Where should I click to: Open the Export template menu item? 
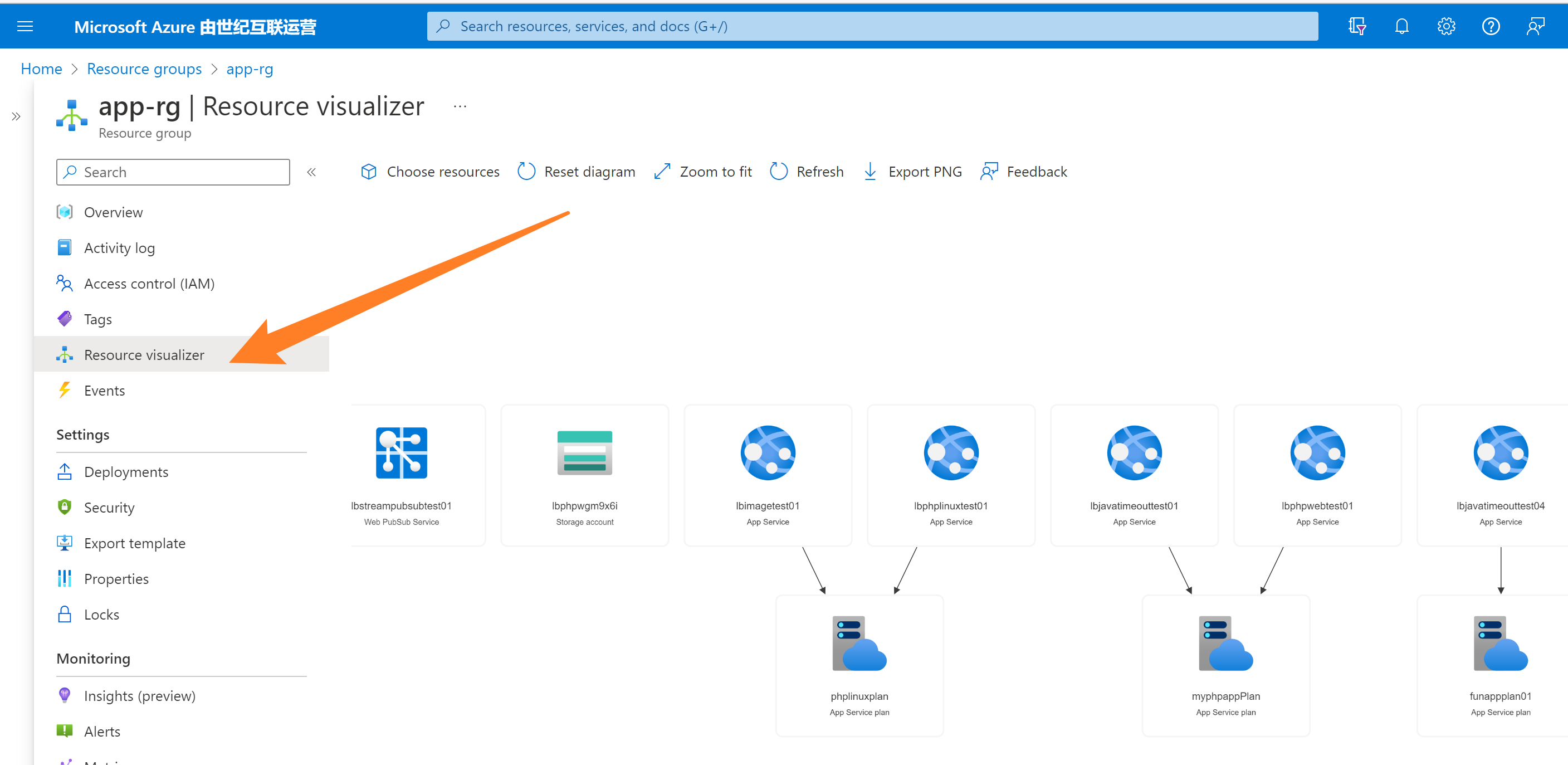point(135,543)
